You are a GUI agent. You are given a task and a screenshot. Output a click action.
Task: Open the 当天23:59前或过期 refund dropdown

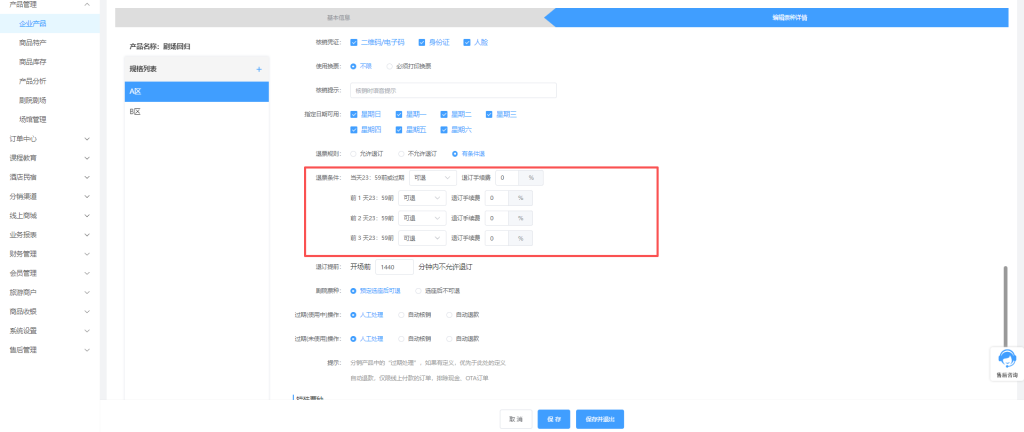click(432, 177)
